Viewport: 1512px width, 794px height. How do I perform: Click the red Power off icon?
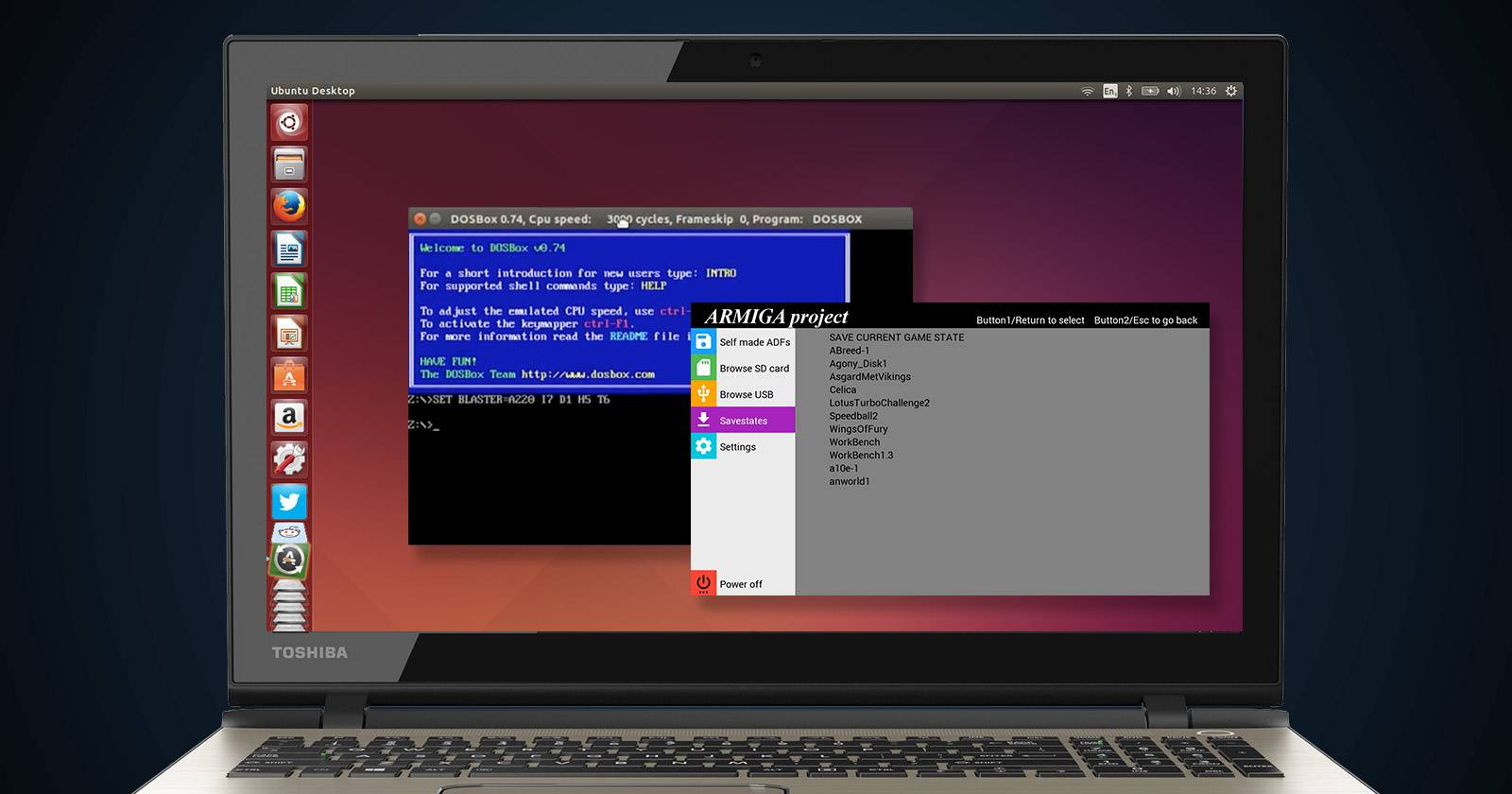(x=703, y=583)
